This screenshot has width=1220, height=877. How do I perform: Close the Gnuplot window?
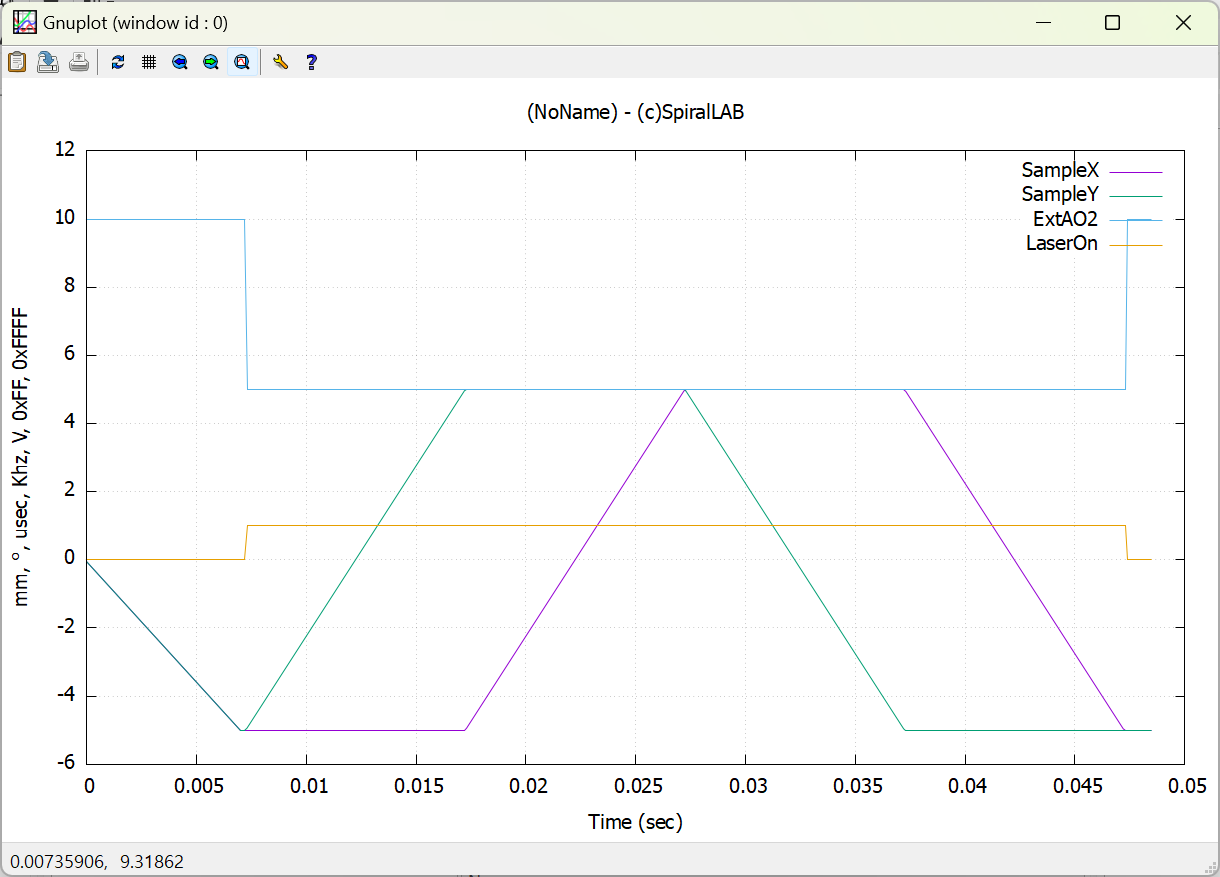[1184, 23]
